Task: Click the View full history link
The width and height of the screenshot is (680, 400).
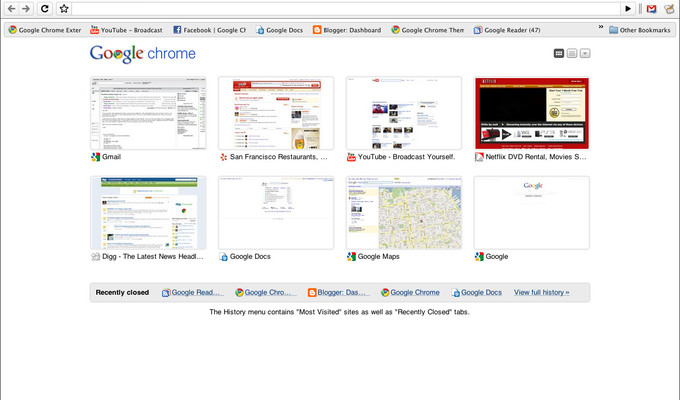Action: point(541,293)
